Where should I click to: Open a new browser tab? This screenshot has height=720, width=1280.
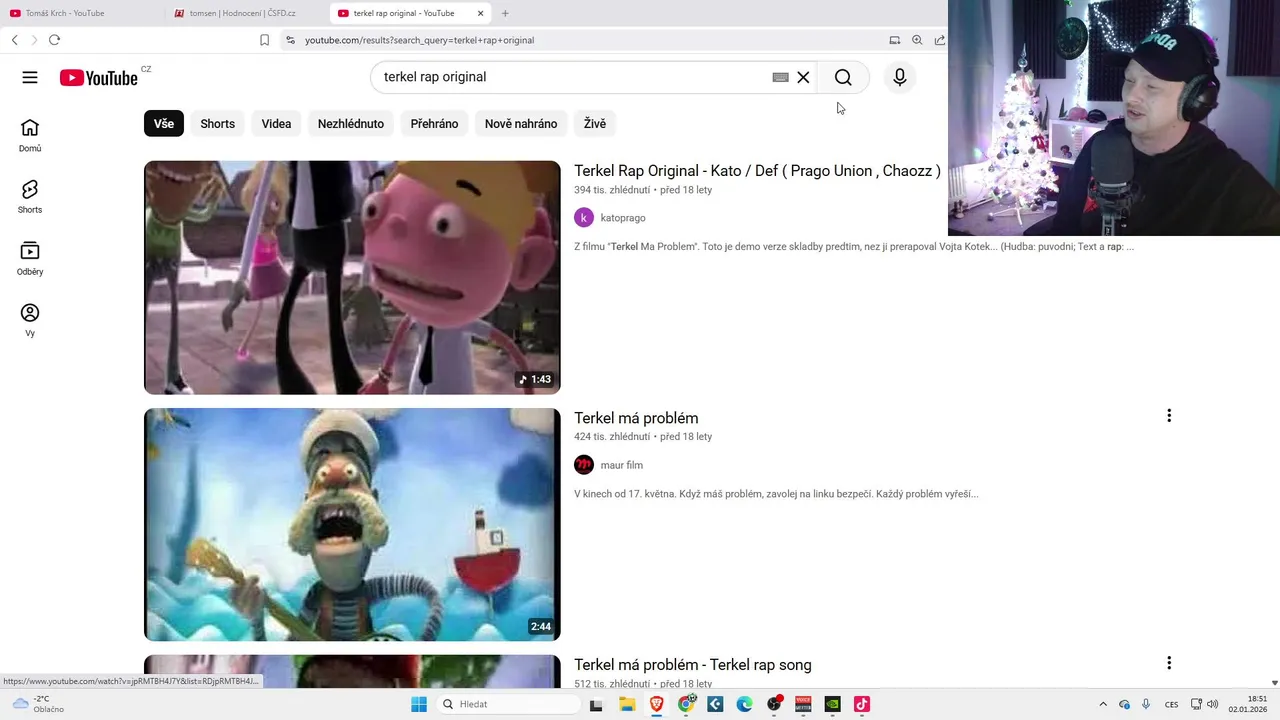coord(505,13)
